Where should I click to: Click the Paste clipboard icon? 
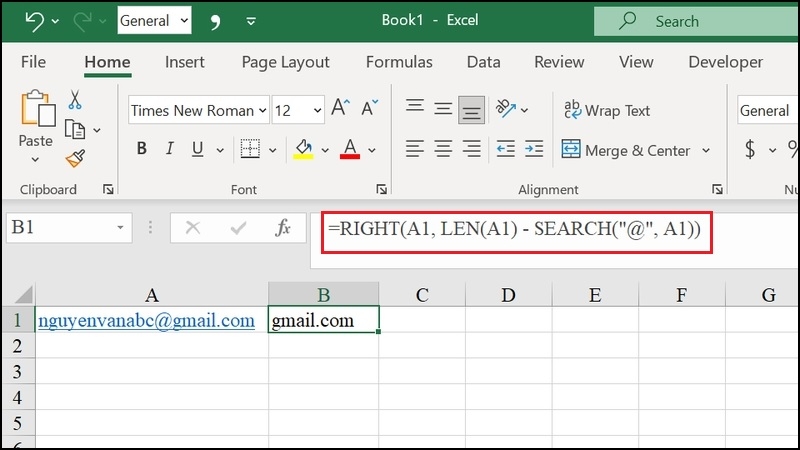[37, 109]
